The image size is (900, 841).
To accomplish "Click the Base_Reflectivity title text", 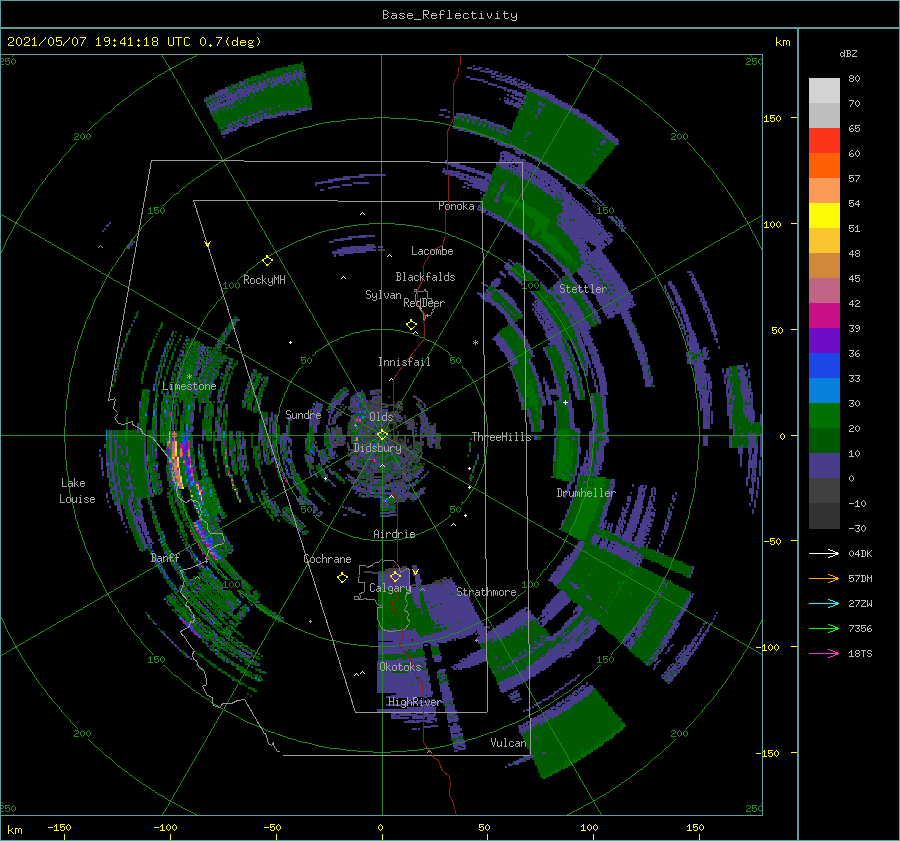I will point(449,15).
